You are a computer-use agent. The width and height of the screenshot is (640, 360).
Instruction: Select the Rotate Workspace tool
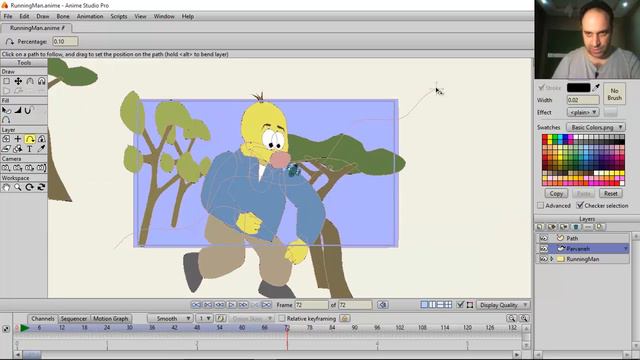coord(30,187)
